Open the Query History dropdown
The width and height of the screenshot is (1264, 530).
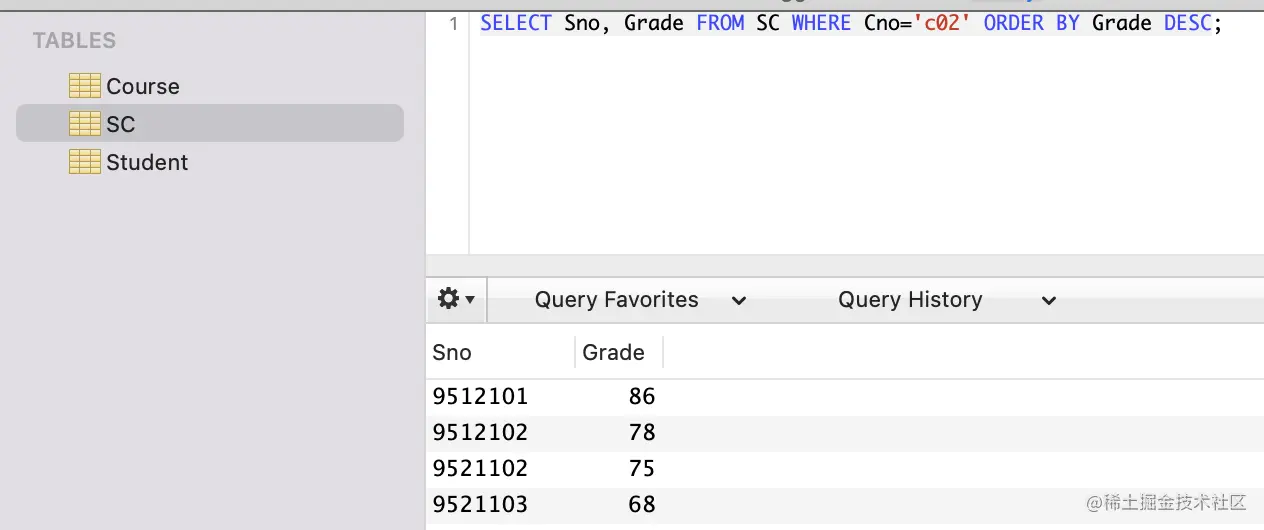click(x=946, y=300)
